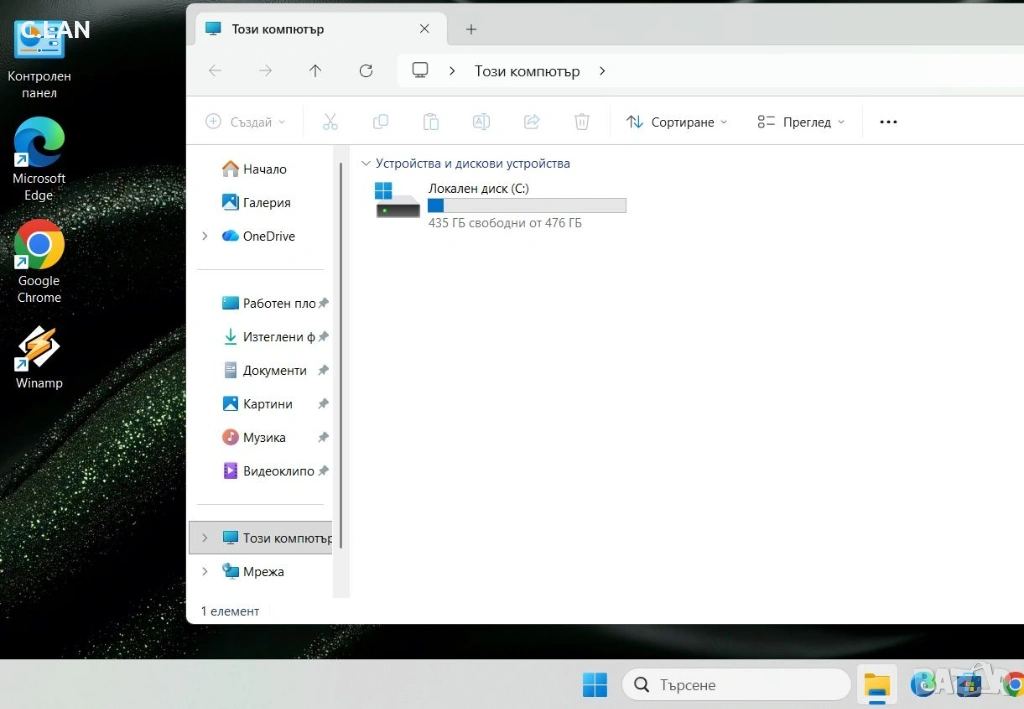The width and height of the screenshot is (1024, 709).
Task: Open the Създай new item button
Action: 245,122
